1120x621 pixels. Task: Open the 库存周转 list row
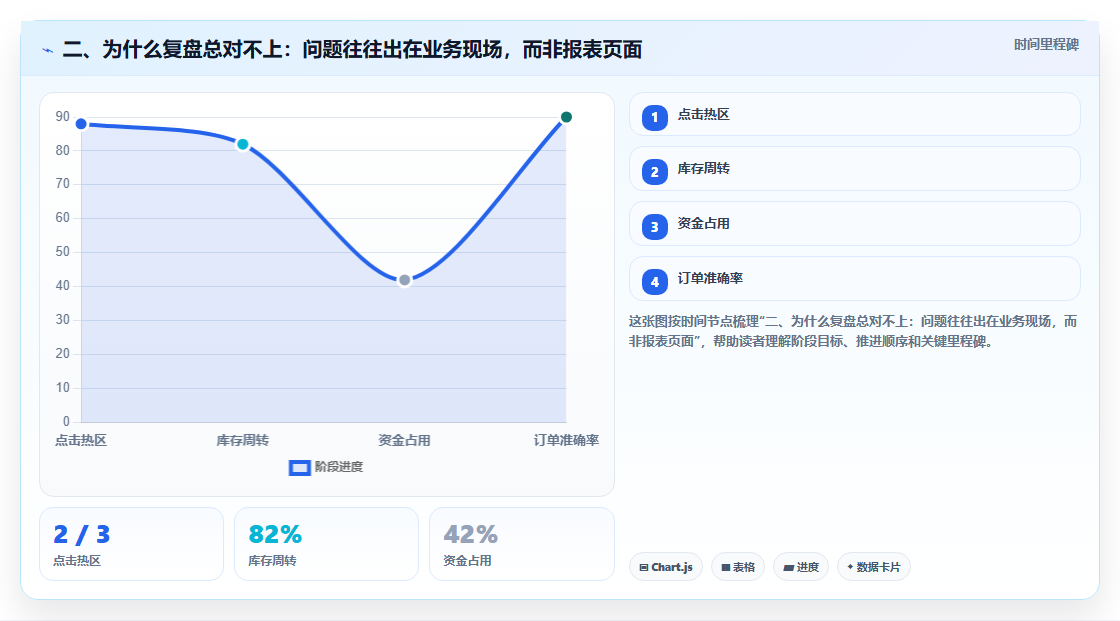pyautogui.click(x=854, y=169)
